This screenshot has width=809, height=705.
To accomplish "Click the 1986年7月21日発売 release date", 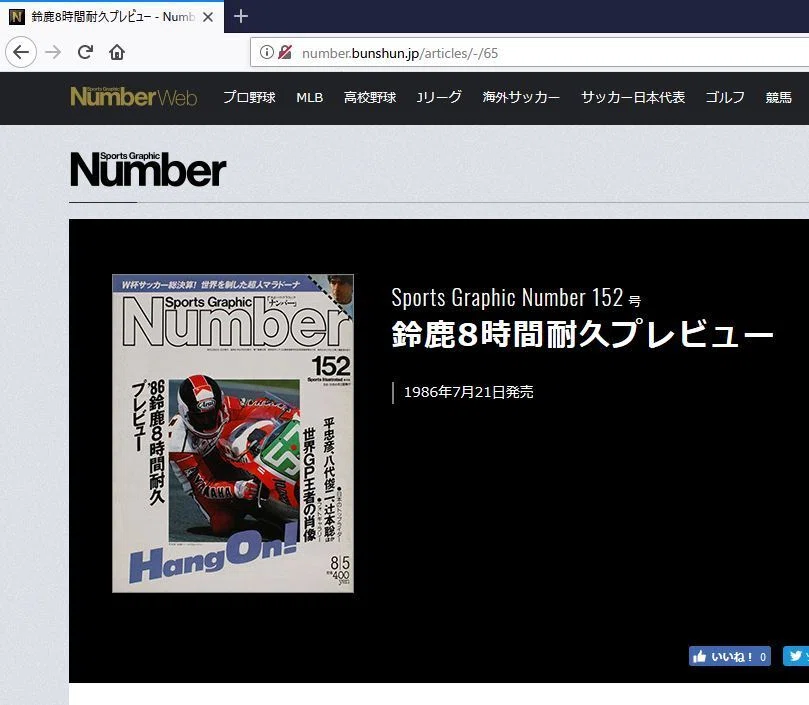I will tap(468, 392).
